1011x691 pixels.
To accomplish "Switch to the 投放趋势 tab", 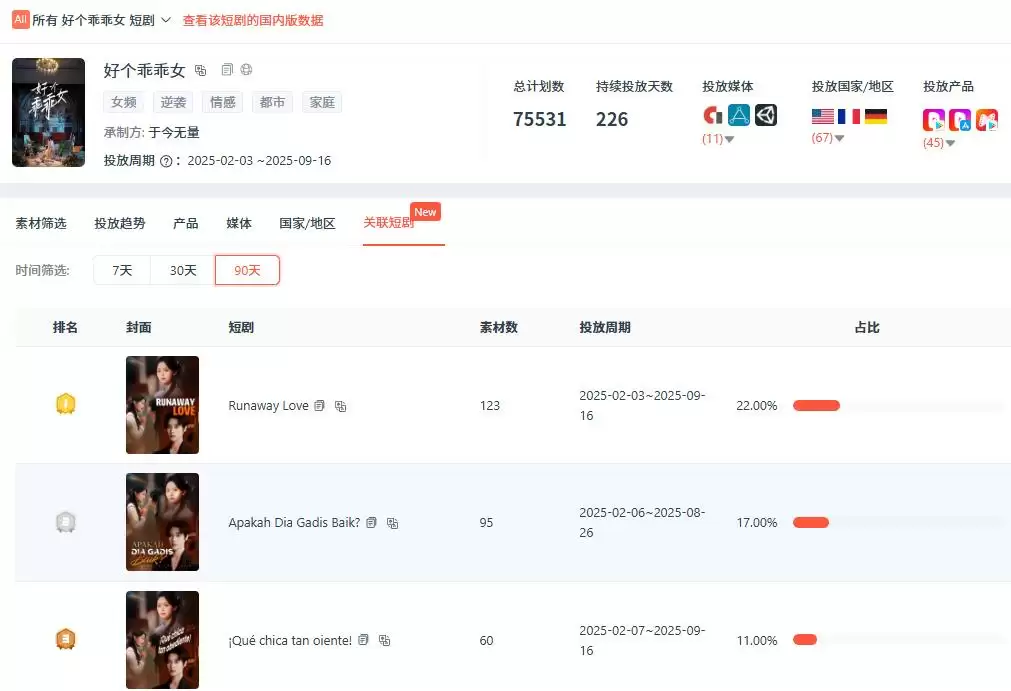I will click(119, 223).
